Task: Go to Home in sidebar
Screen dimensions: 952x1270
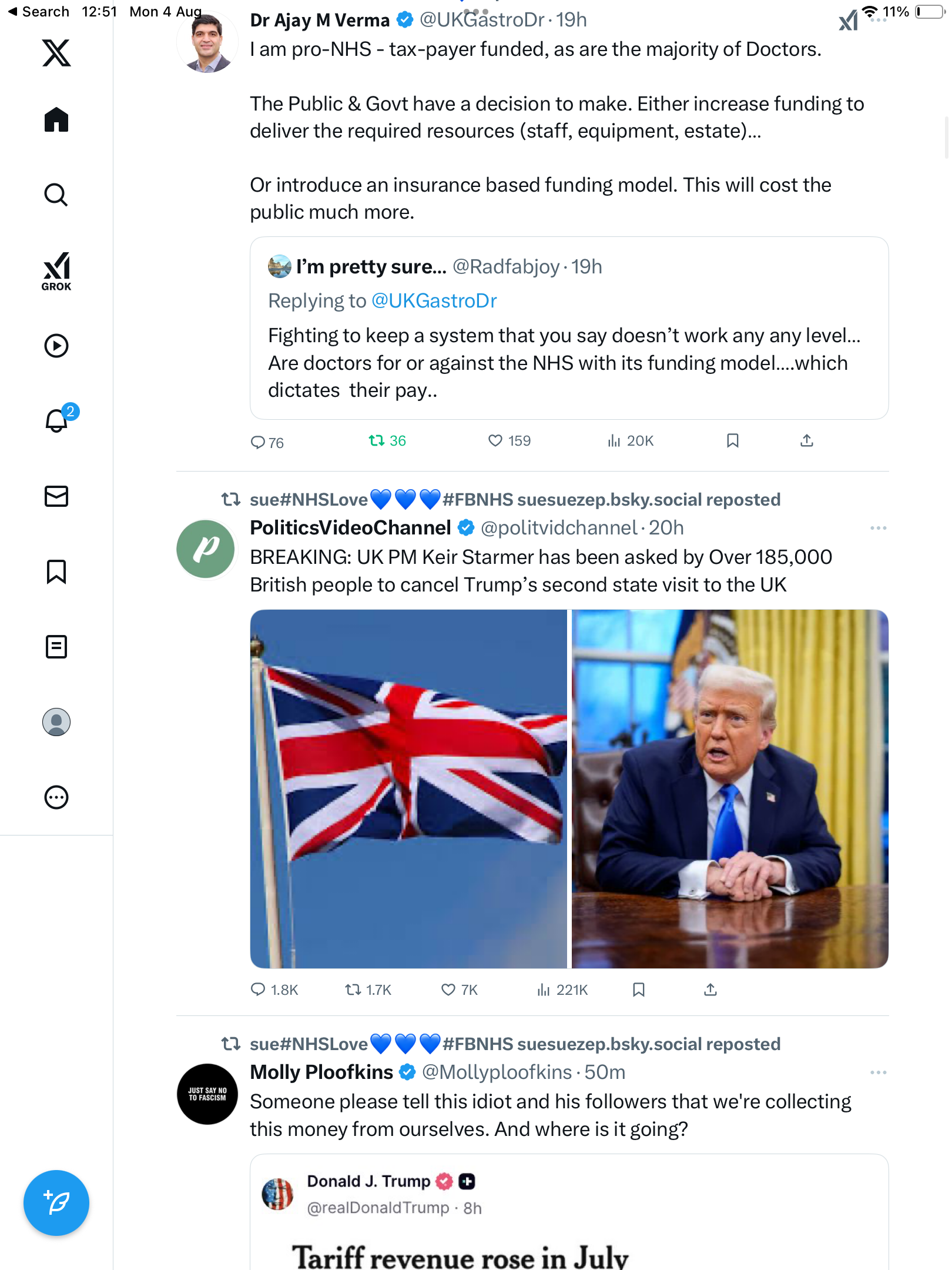Action: click(x=56, y=120)
